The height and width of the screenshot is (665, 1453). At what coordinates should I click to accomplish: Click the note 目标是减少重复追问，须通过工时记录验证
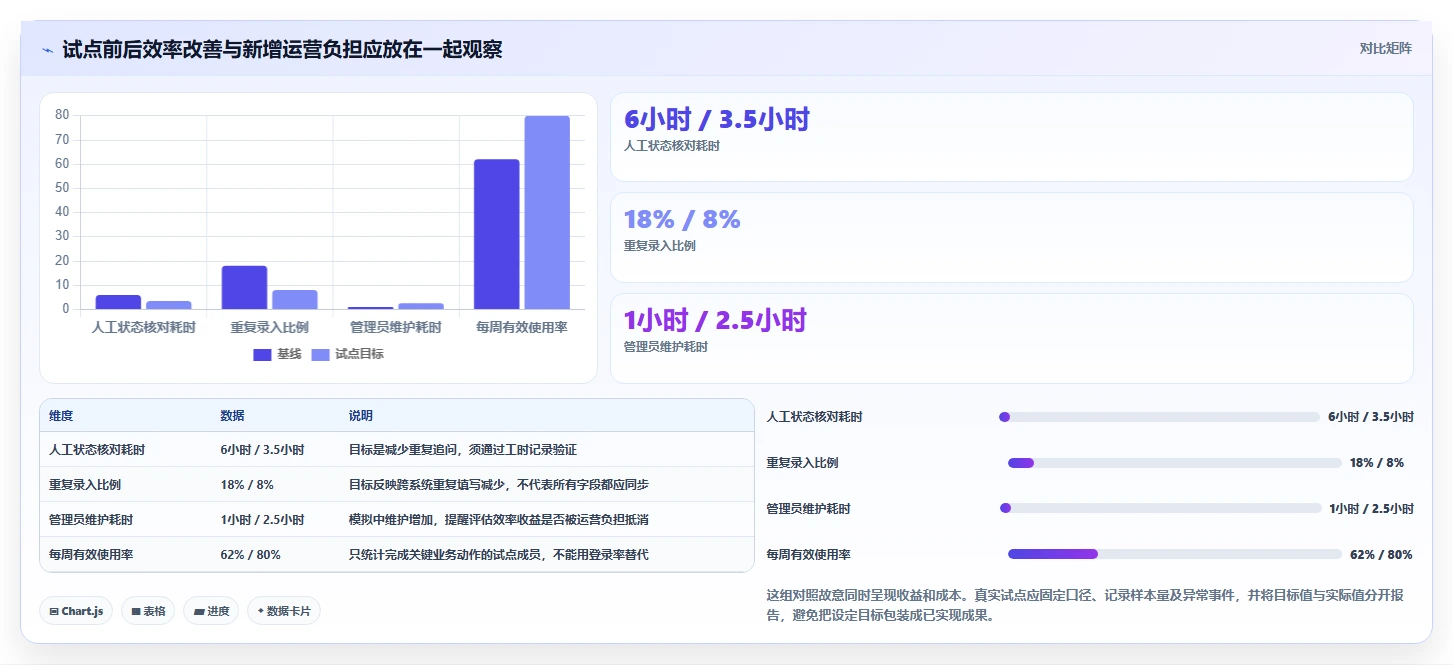463,450
